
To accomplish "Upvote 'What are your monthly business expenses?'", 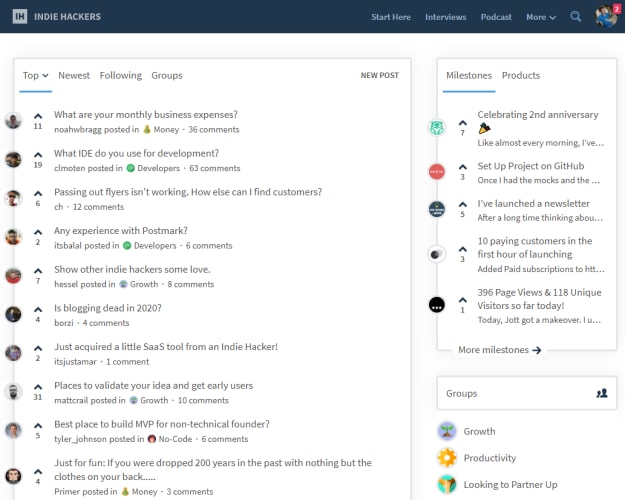I will (x=38, y=116).
